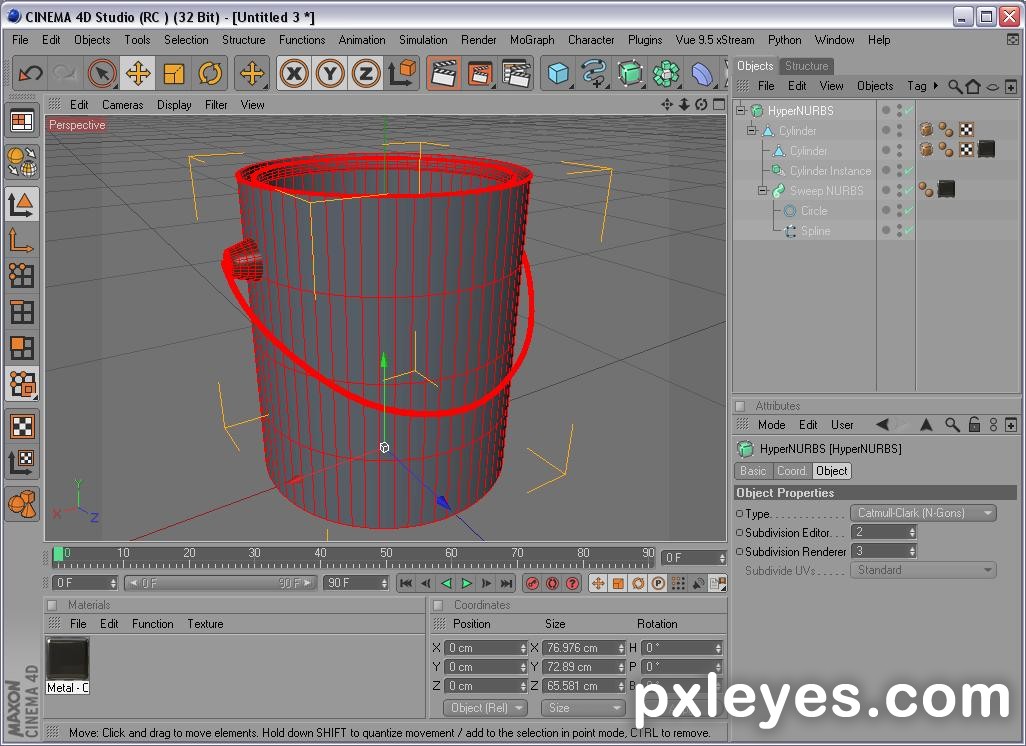The image size is (1026, 746).
Task: Render active view clapperboard icon
Action: [444, 73]
